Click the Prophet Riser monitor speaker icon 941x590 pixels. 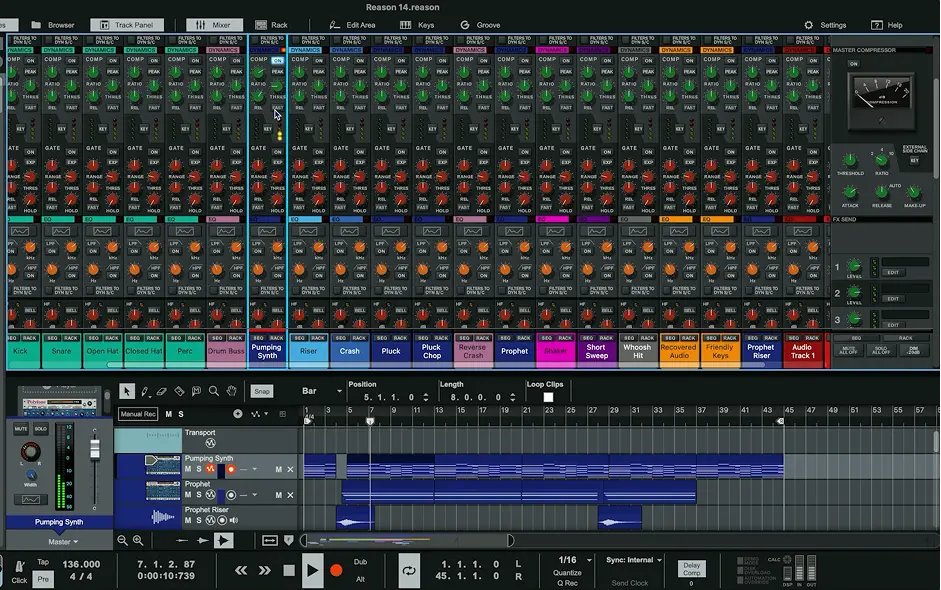[233, 520]
